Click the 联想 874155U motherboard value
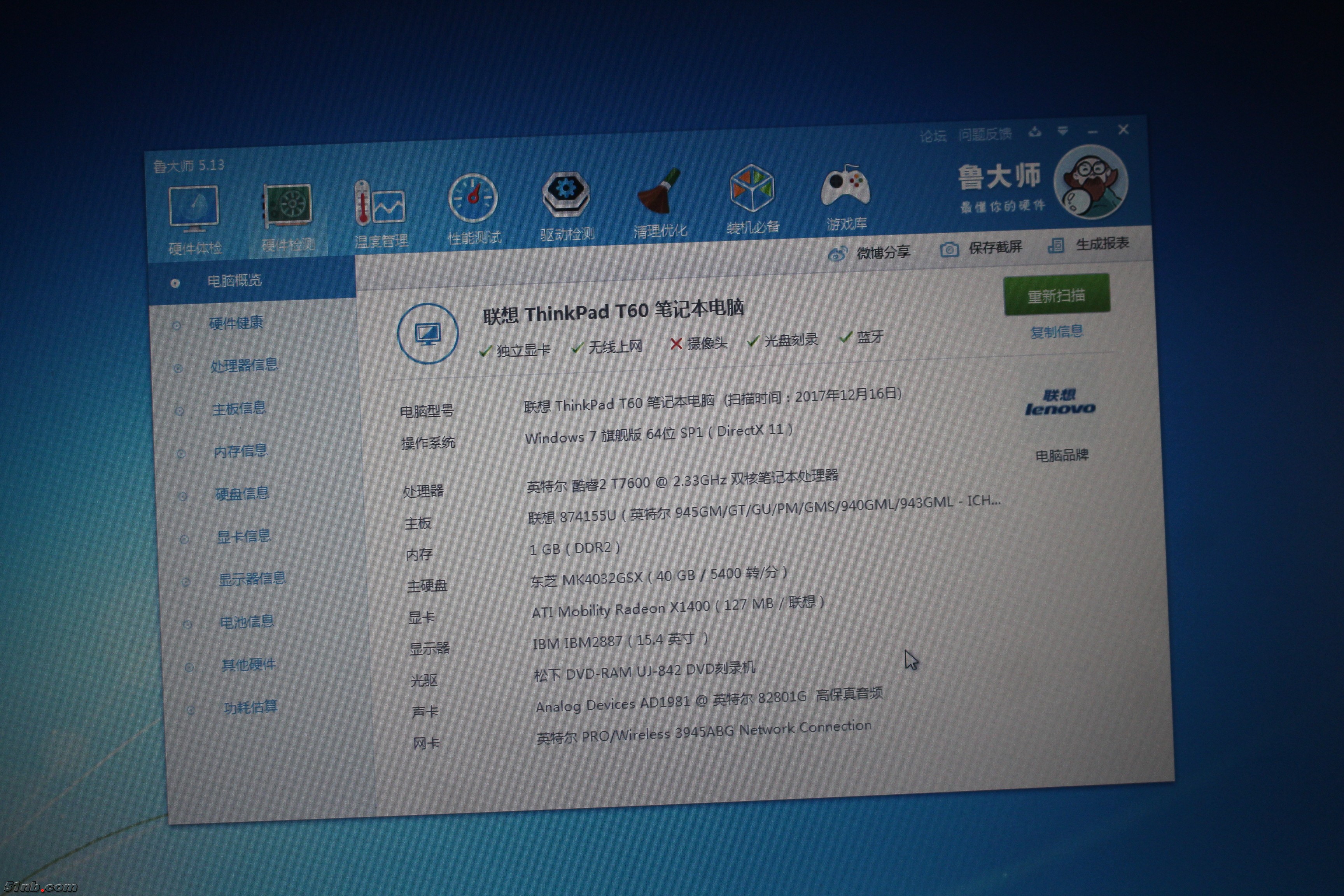The width and height of the screenshot is (1344, 896). pos(765,509)
